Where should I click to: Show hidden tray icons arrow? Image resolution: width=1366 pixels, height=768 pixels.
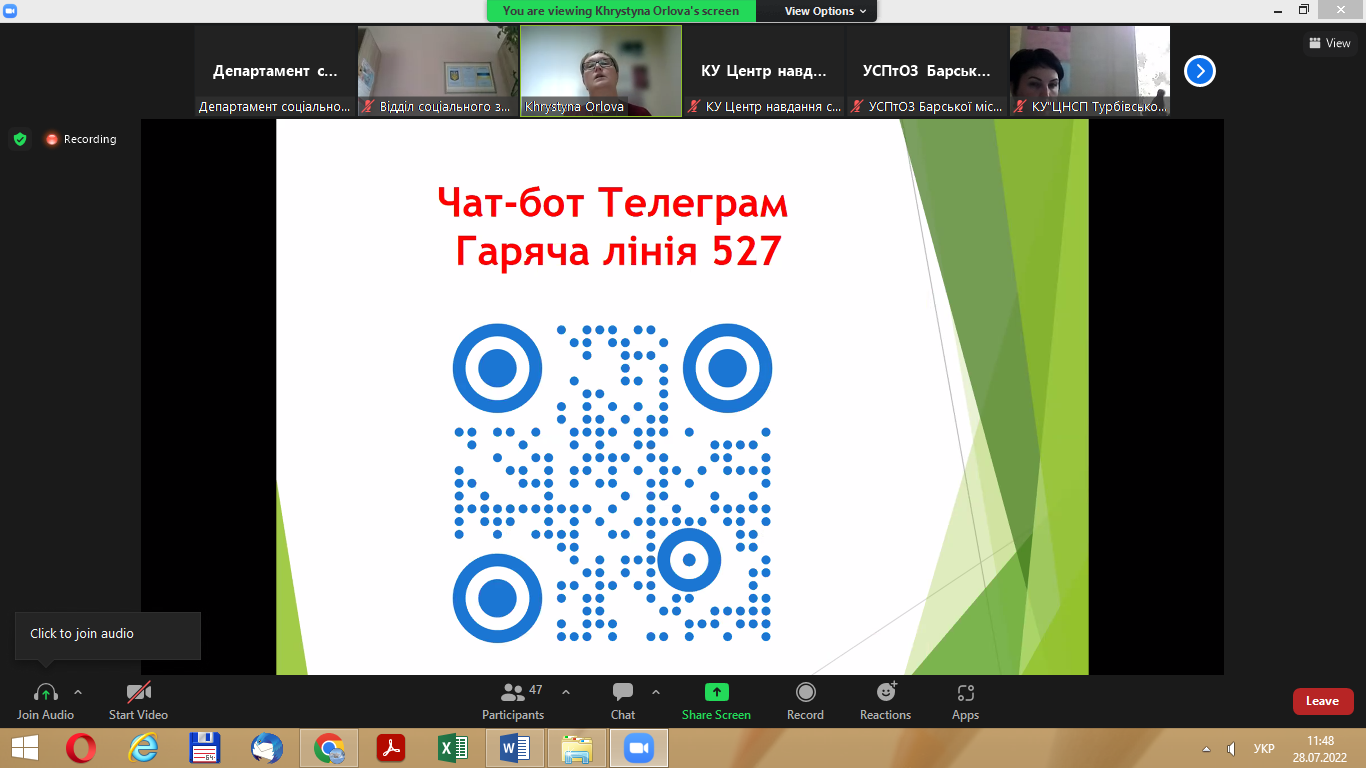pyautogui.click(x=1206, y=748)
